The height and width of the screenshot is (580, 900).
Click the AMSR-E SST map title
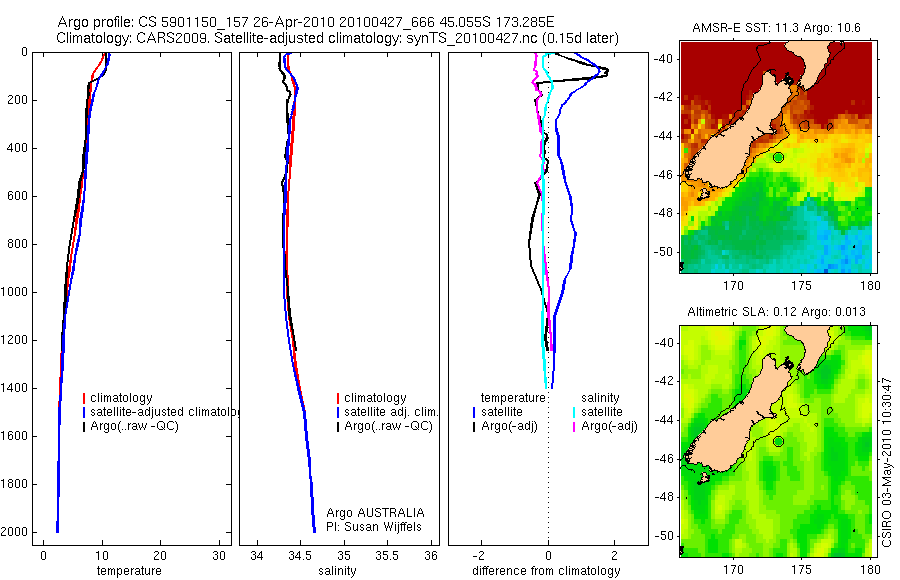click(x=776, y=28)
